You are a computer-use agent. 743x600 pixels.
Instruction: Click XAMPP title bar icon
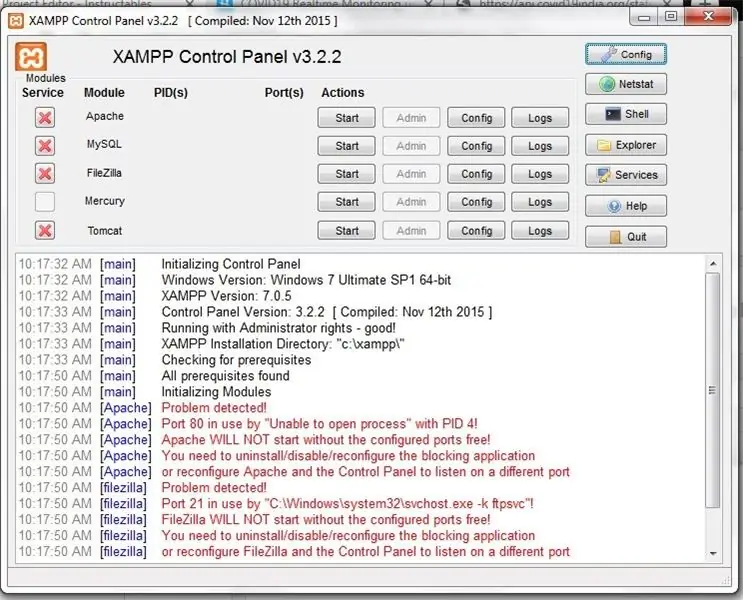16,21
